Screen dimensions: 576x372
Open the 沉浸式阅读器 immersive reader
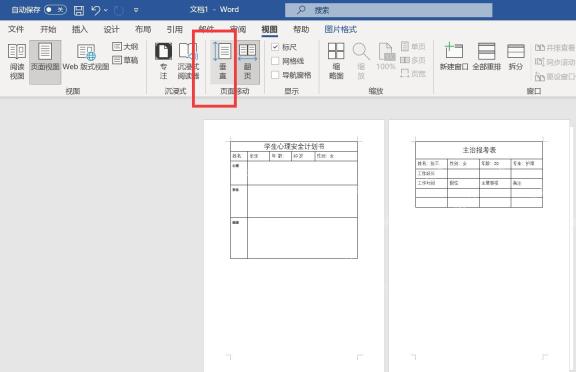pos(188,61)
